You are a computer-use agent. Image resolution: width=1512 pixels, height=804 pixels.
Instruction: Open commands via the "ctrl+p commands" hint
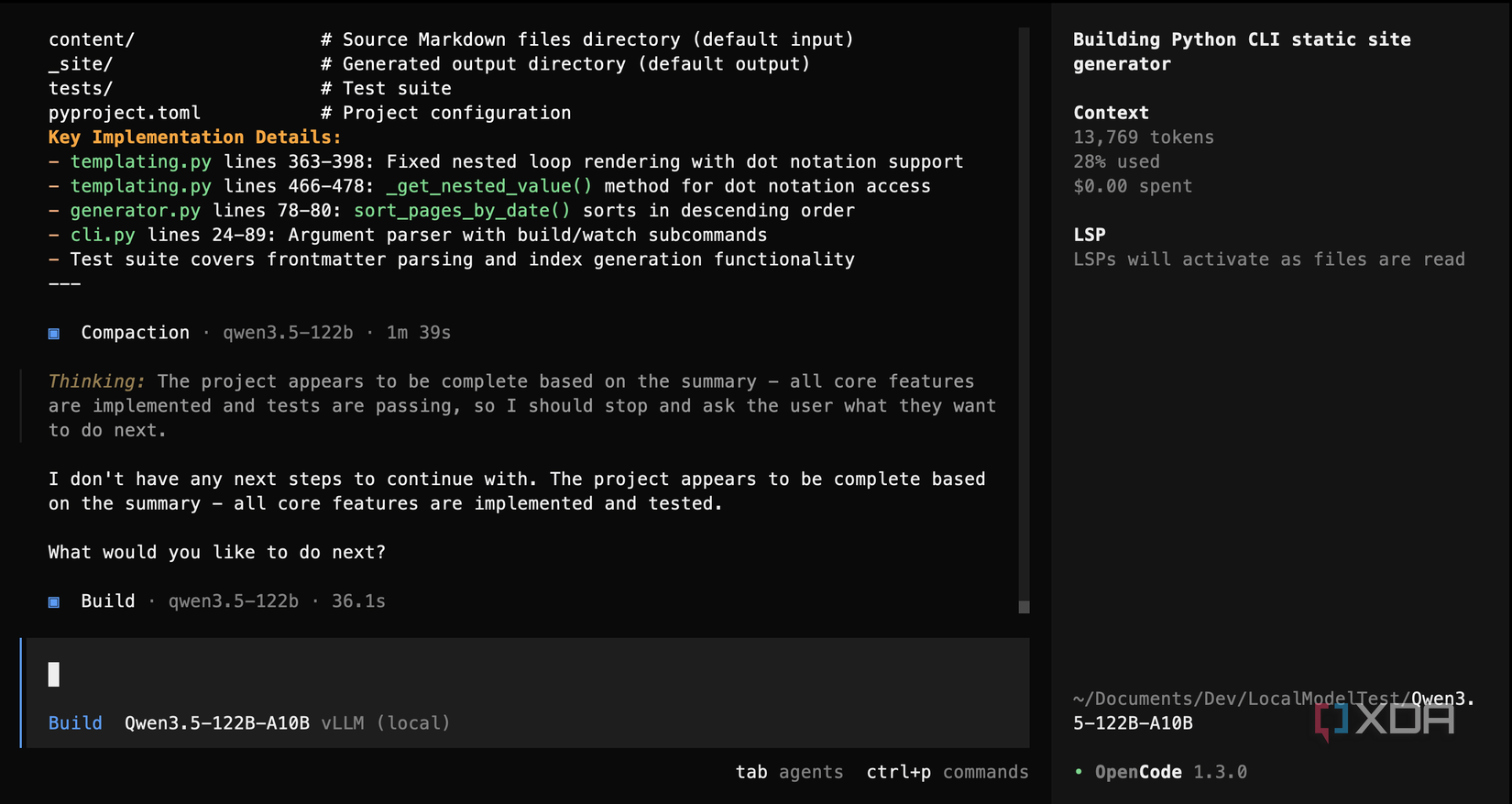coord(948,772)
